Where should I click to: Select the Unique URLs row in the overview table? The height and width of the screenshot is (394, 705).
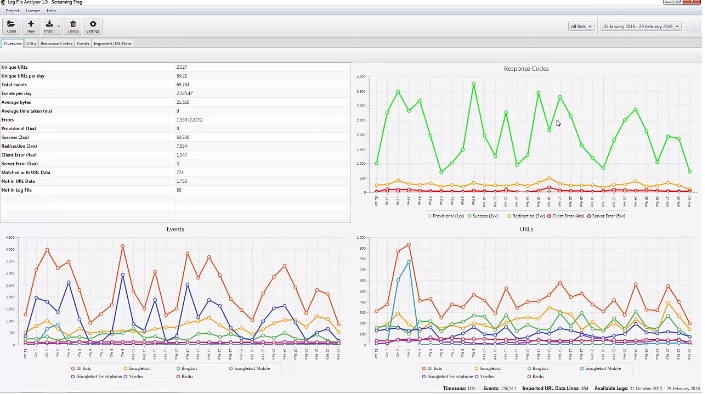(175, 67)
